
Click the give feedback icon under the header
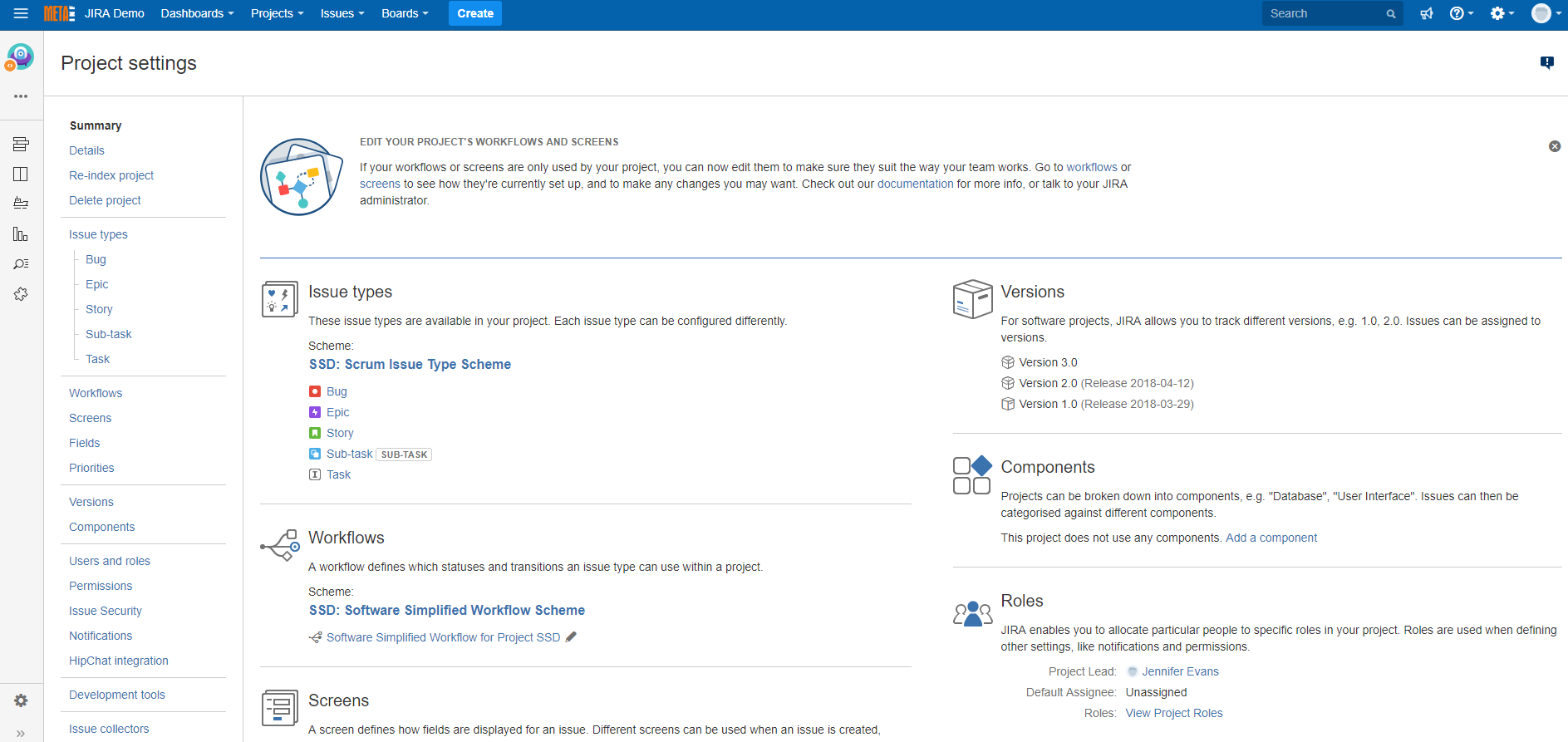(1546, 62)
